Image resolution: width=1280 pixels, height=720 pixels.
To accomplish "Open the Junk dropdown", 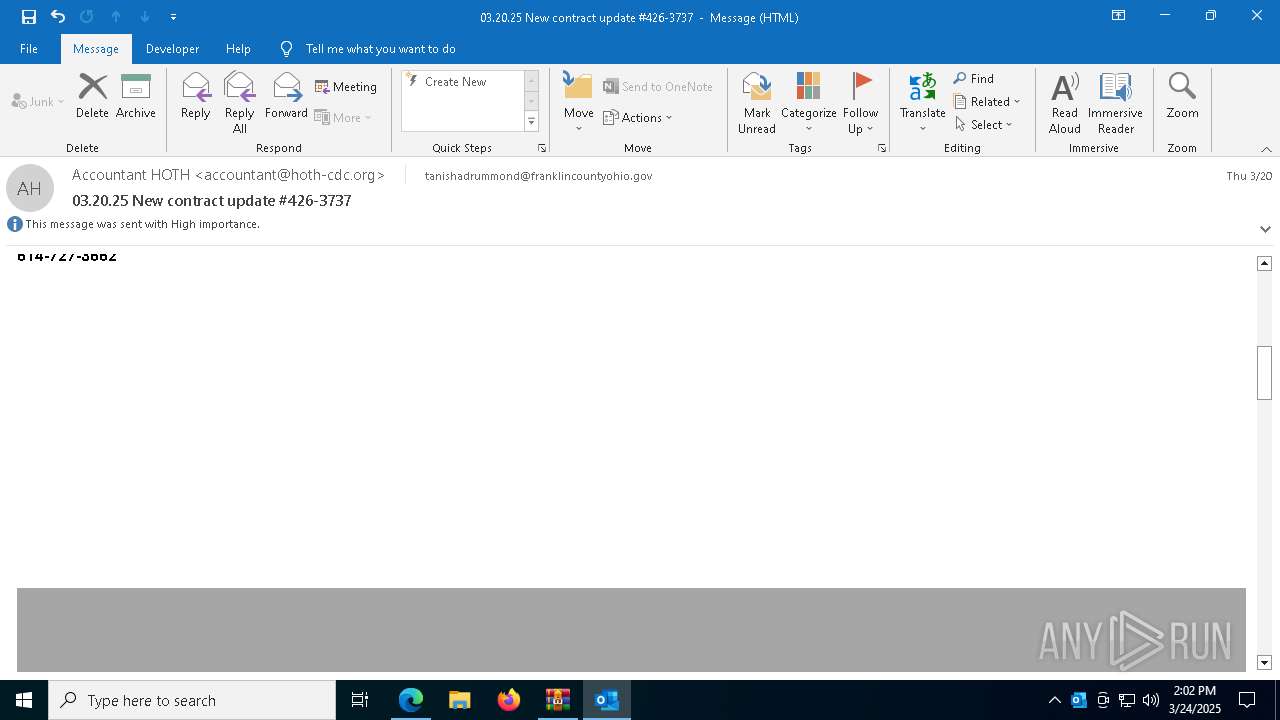I will (x=38, y=102).
